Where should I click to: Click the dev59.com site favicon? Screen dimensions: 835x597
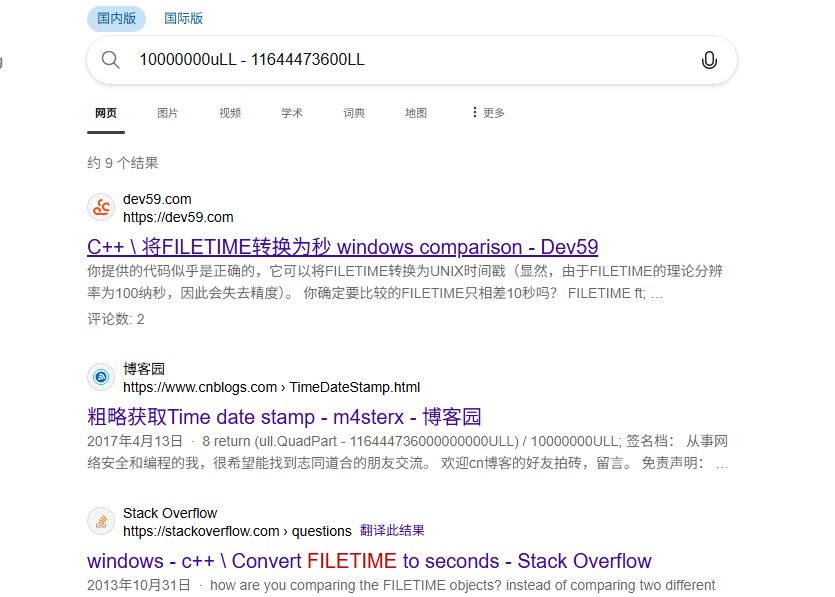tap(101, 207)
